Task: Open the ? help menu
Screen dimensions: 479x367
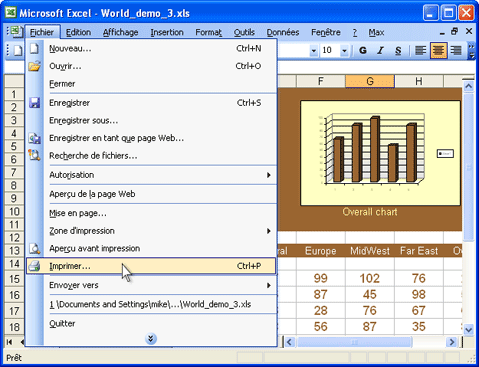Action: coord(355,32)
